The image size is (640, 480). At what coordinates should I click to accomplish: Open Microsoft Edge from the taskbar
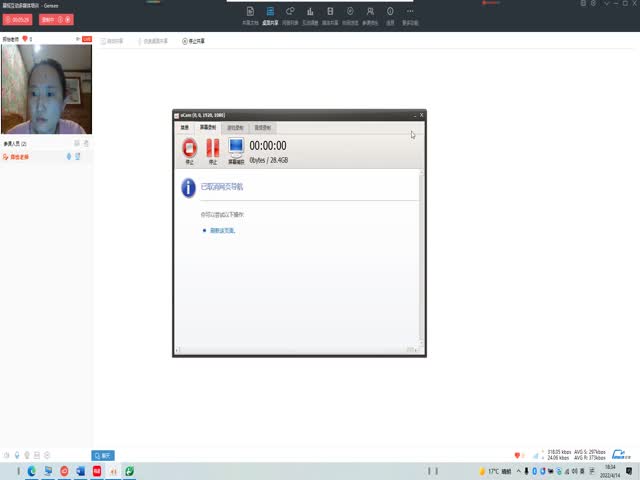32,470
